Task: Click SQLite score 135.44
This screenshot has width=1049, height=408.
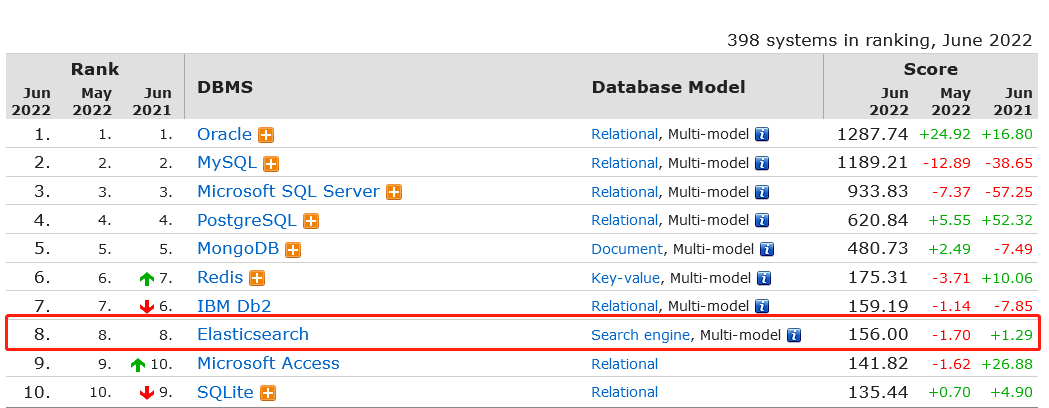Action: 878,393
